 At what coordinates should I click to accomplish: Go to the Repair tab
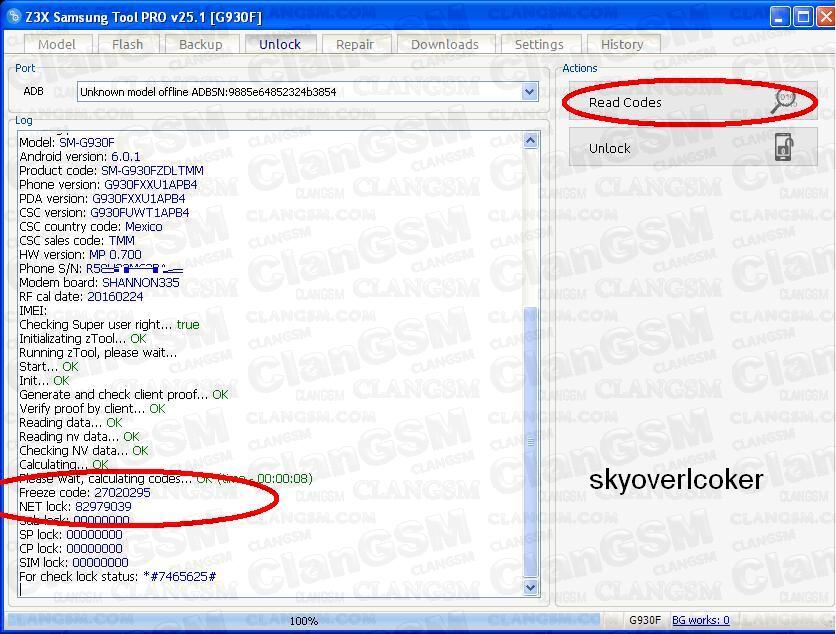click(355, 44)
